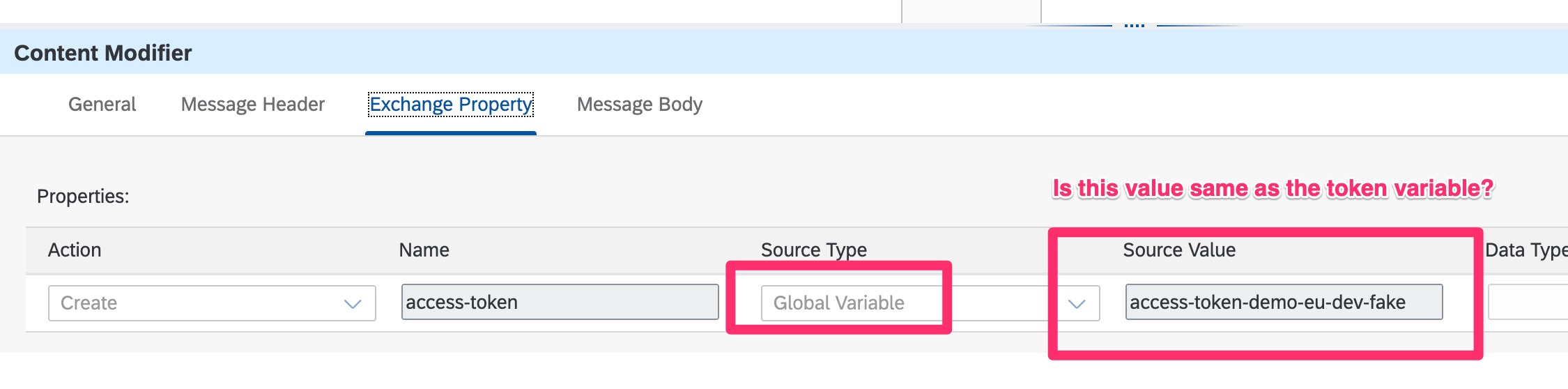The height and width of the screenshot is (389, 1568).
Task: Click the Source Value column header
Action: click(1178, 250)
